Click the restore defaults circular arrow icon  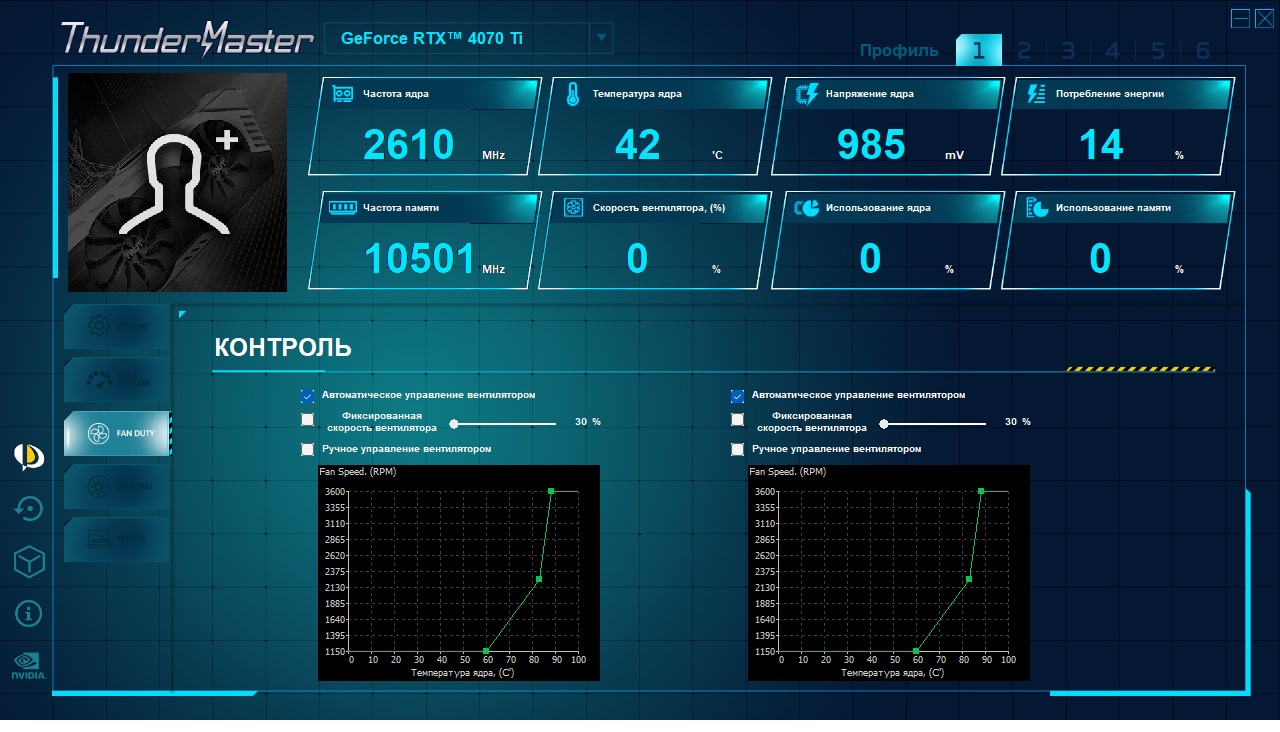(x=29, y=509)
